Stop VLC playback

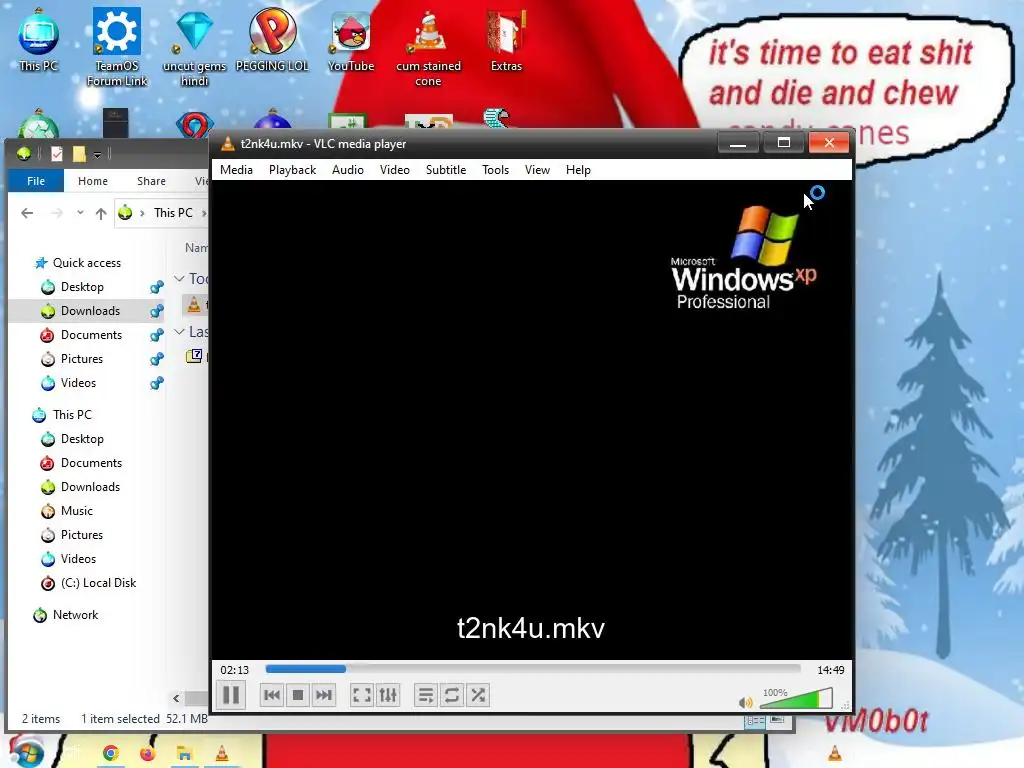(x=298, y=695)
